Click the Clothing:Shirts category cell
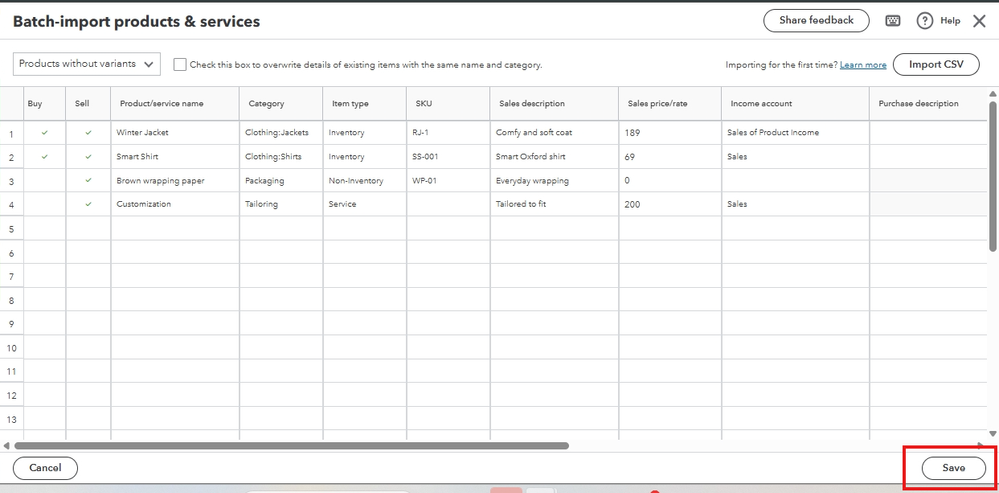The image size is (999, 493). coord(281,157)
